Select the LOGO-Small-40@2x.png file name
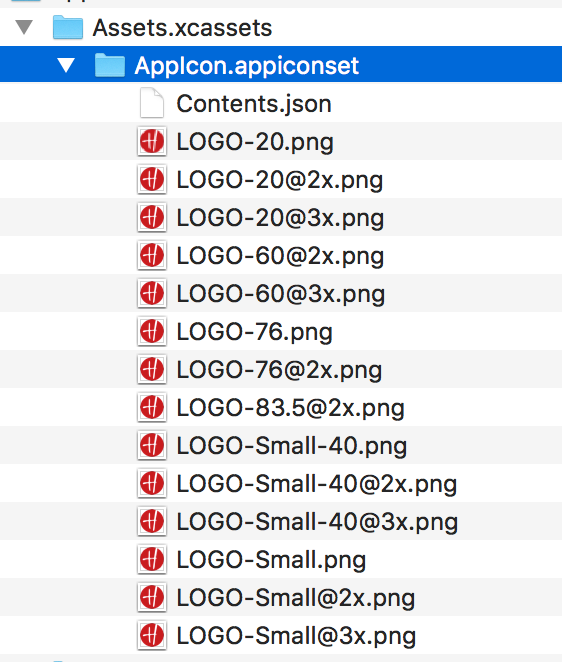The image size is (562, 662). coord(317,484)
